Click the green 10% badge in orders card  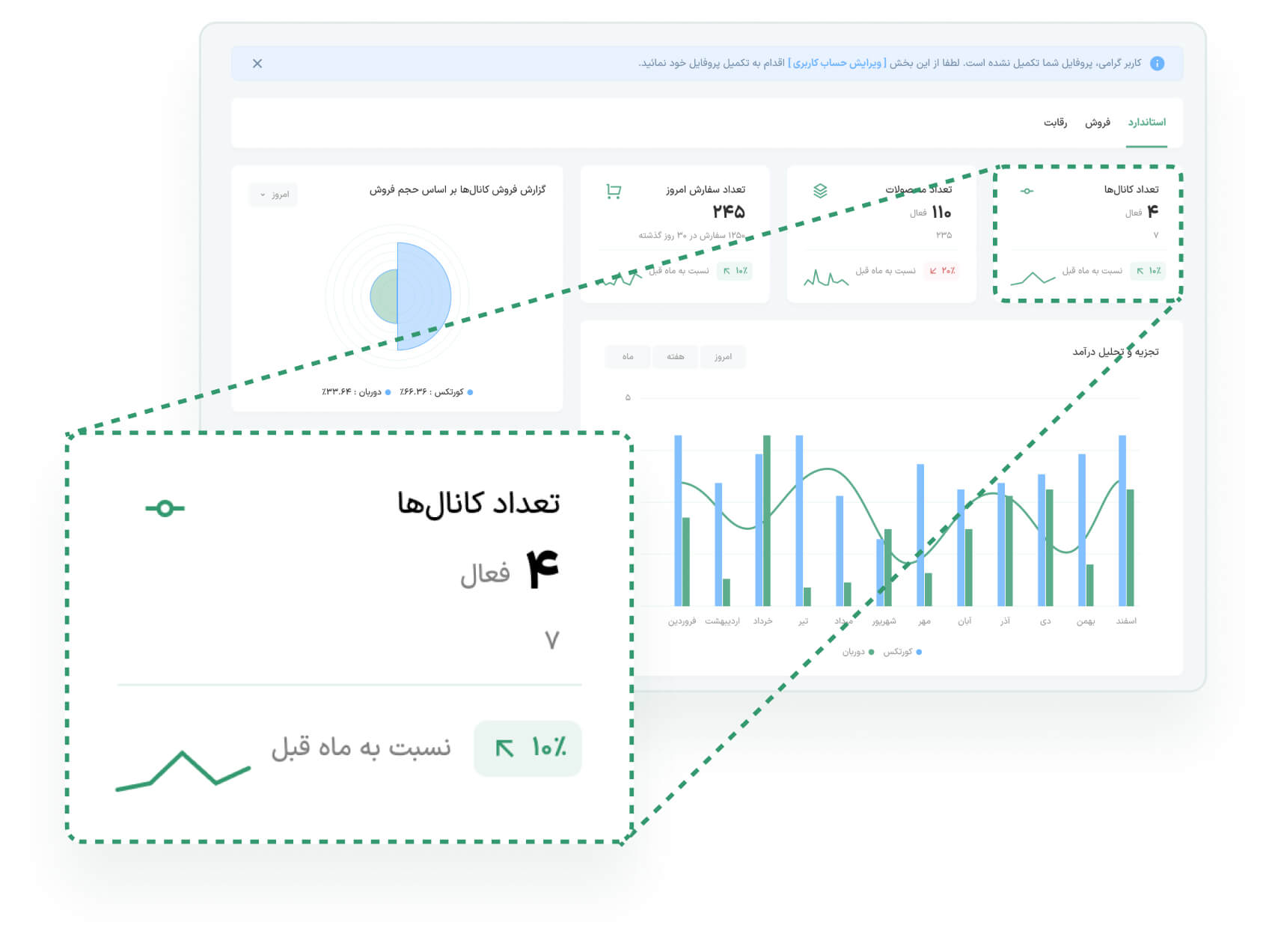tap(735, 271)
